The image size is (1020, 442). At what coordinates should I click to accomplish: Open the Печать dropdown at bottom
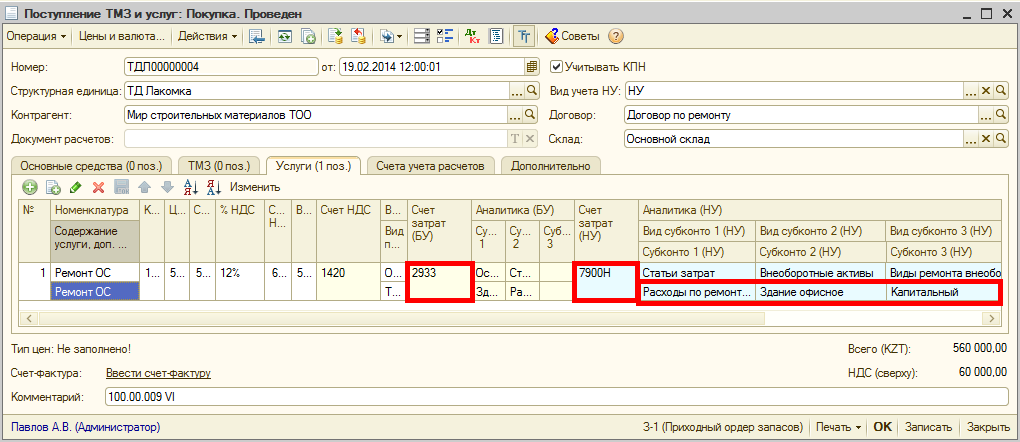pyautogui.click(x=838, y=427)
